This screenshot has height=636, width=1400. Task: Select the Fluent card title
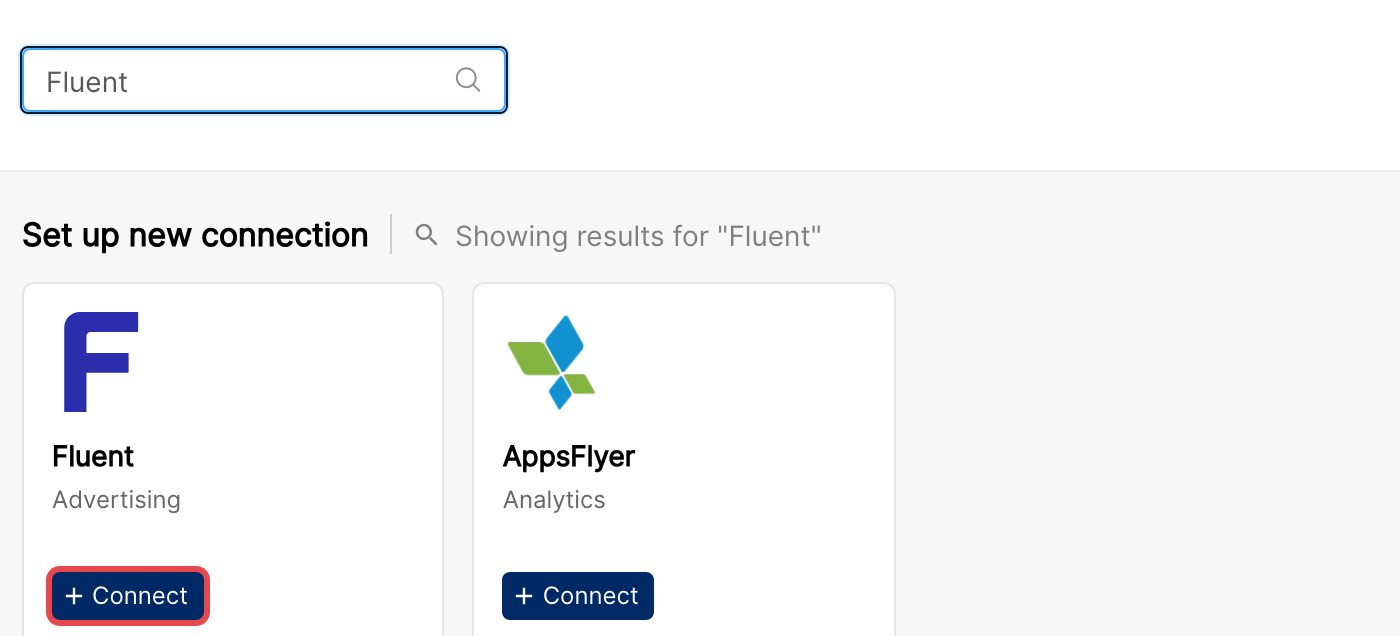point(93,457)
